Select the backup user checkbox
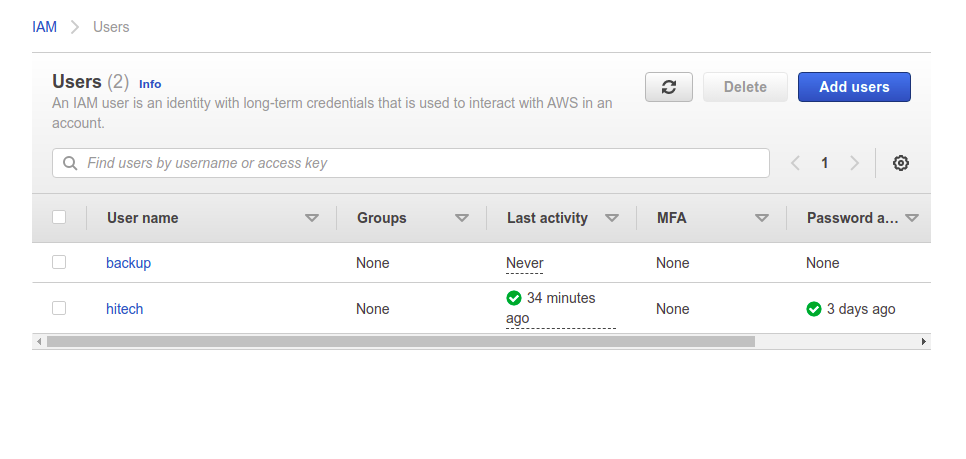This screenshot has height=459, width=966. pos(59,262)
